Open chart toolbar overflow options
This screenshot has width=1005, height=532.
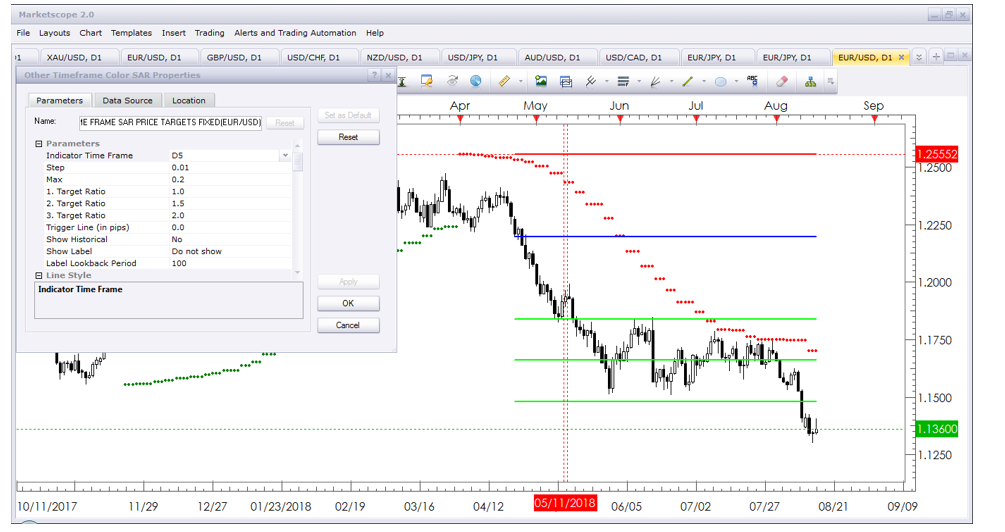pos(831,81)
